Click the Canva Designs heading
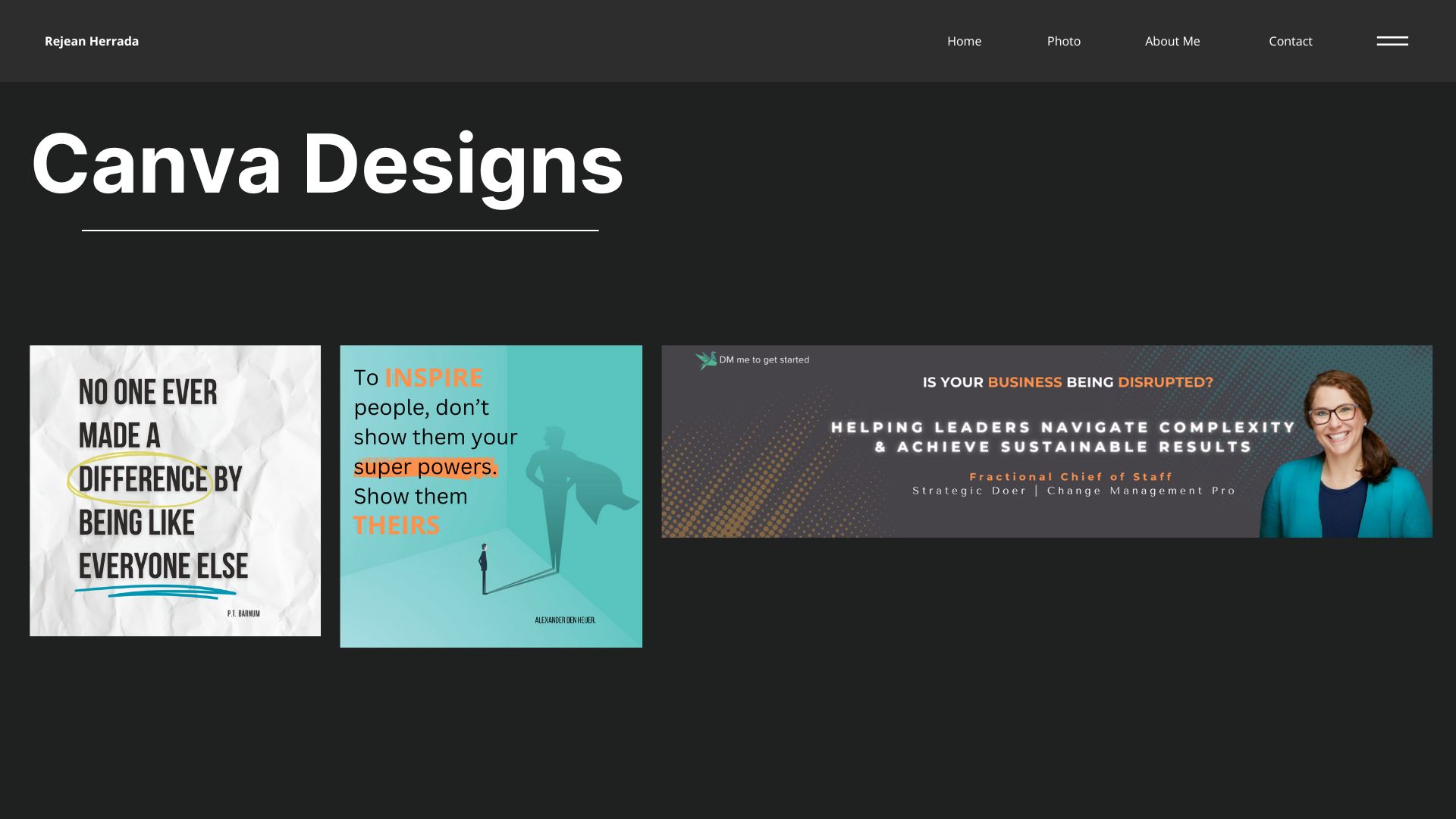The image size is (1456, 819). [327, 164]
